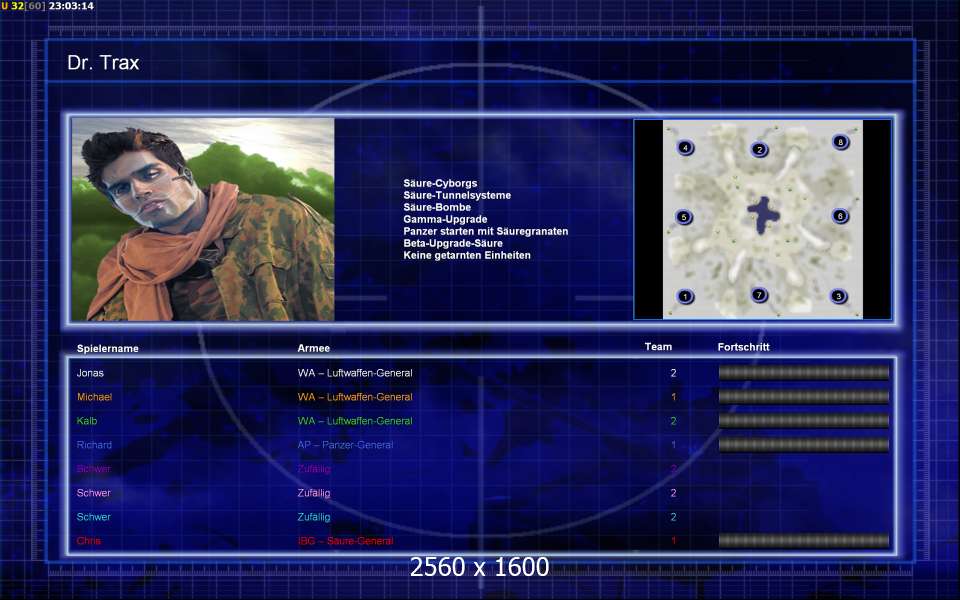The height and width of the screenshot is (600, 960).
Task: Click the cross-shaped lake at map center
Action: coord(763,214)
